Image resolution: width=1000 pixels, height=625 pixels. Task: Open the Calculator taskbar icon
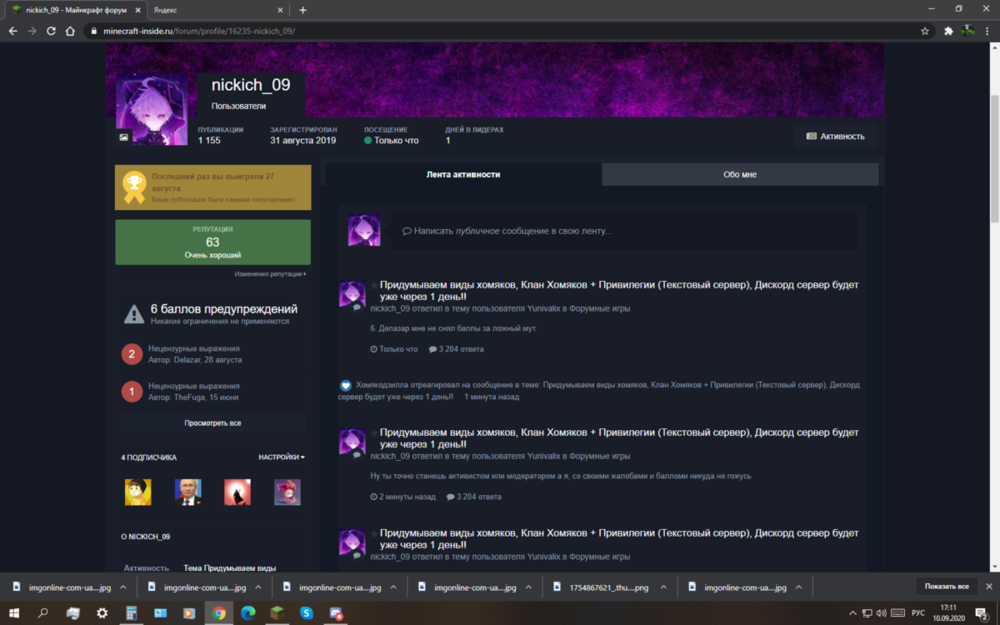click(x=131, y=613)
